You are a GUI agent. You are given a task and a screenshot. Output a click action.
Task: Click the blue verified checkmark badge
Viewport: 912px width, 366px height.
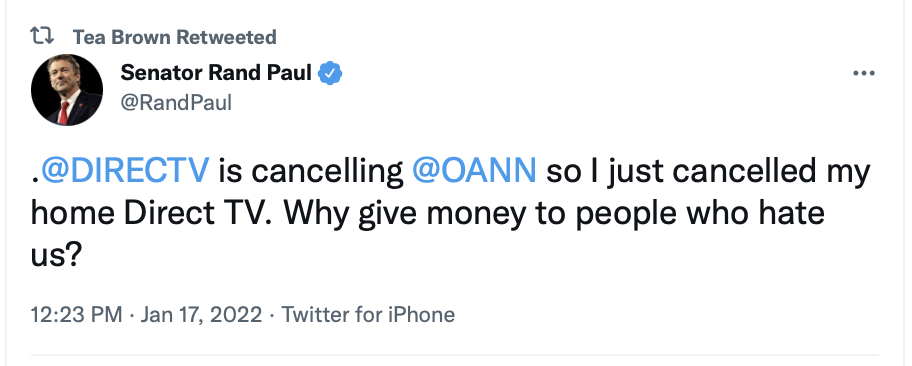(330, 73)
